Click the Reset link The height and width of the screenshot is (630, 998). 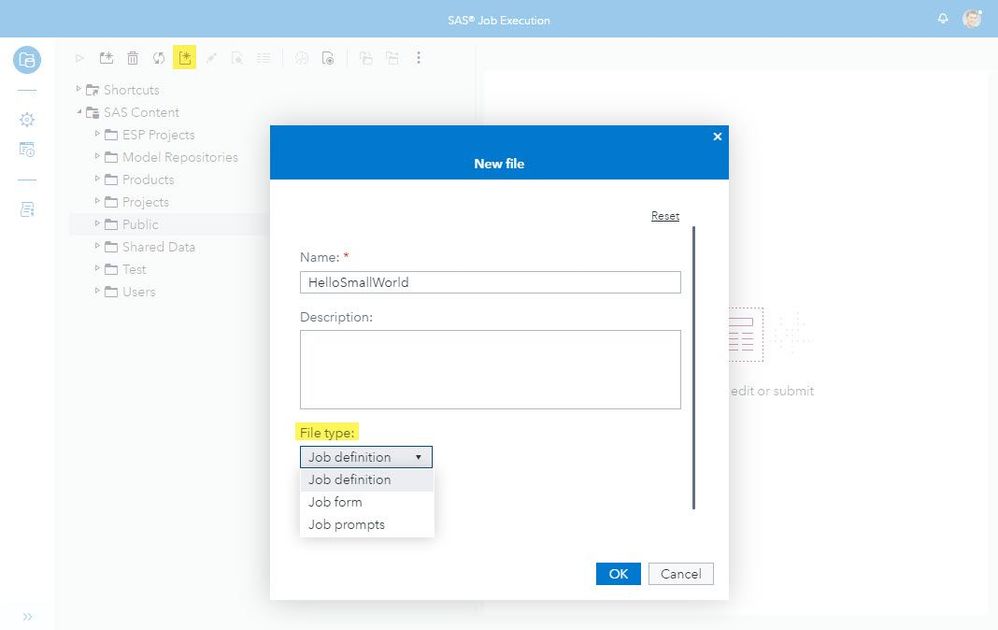(x=665, y=216)
